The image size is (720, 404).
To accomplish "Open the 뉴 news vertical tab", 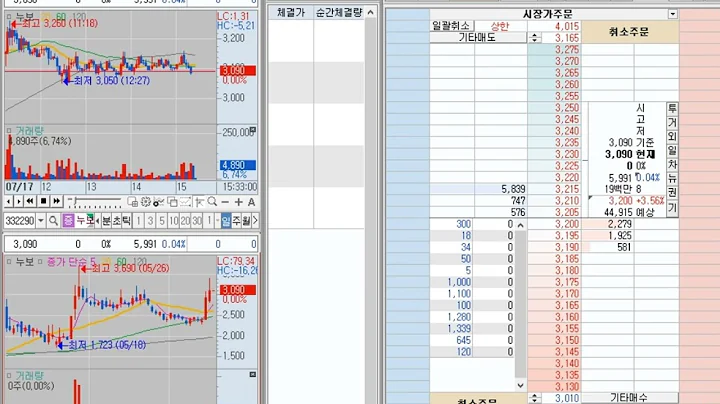I will pyautogui.click(x=672, y=179).
